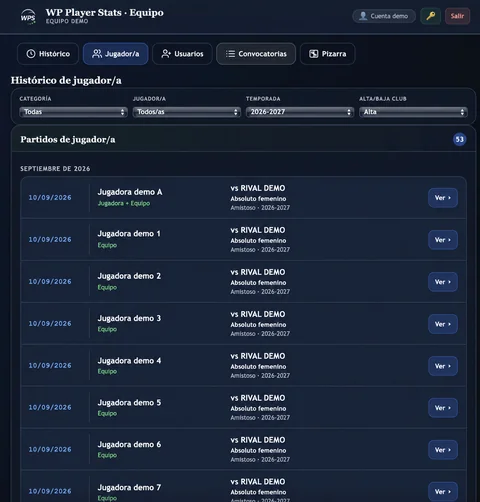
Task: Click the add-user icon on Usuarios tab
Action: [x=166, y=54]
